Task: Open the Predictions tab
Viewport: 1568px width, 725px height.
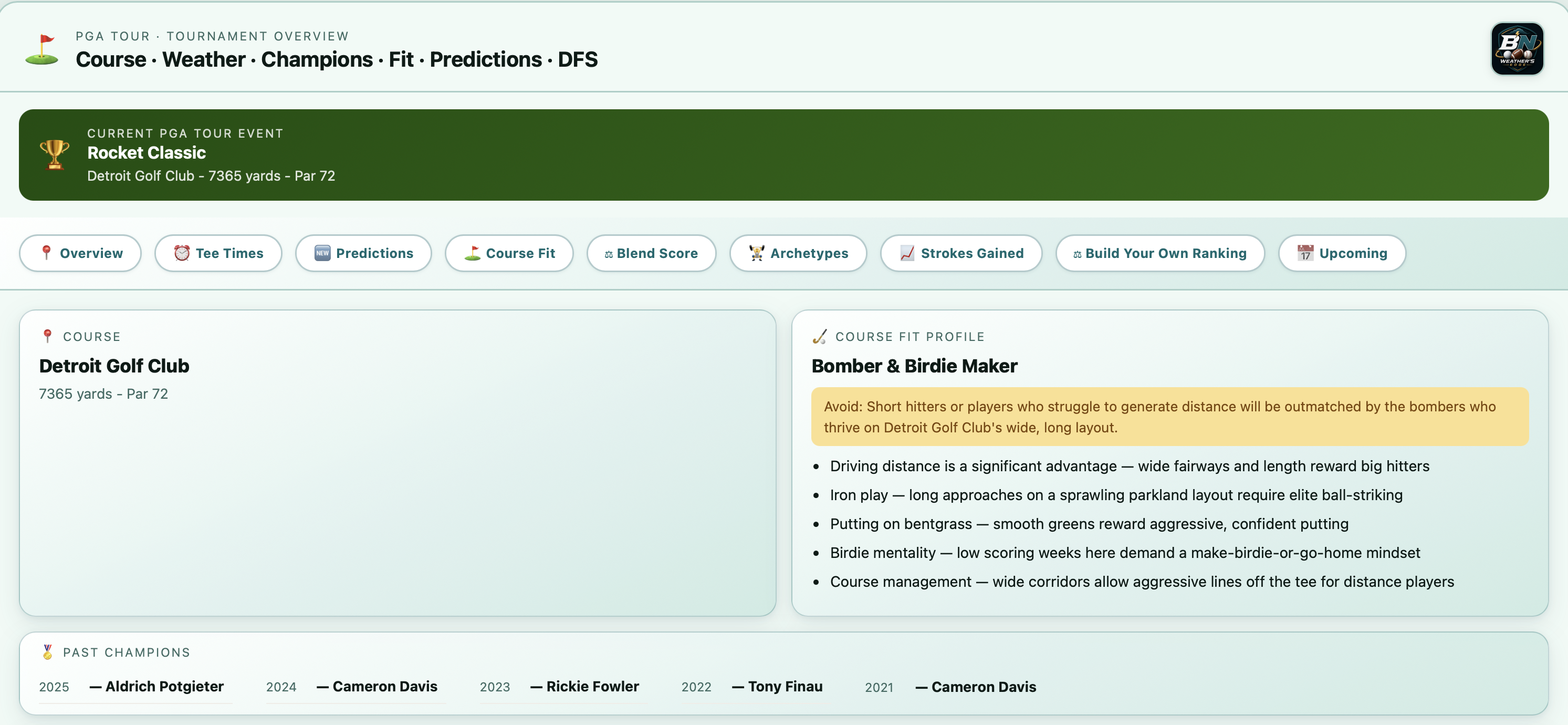Action: click(x=363, y=253)
